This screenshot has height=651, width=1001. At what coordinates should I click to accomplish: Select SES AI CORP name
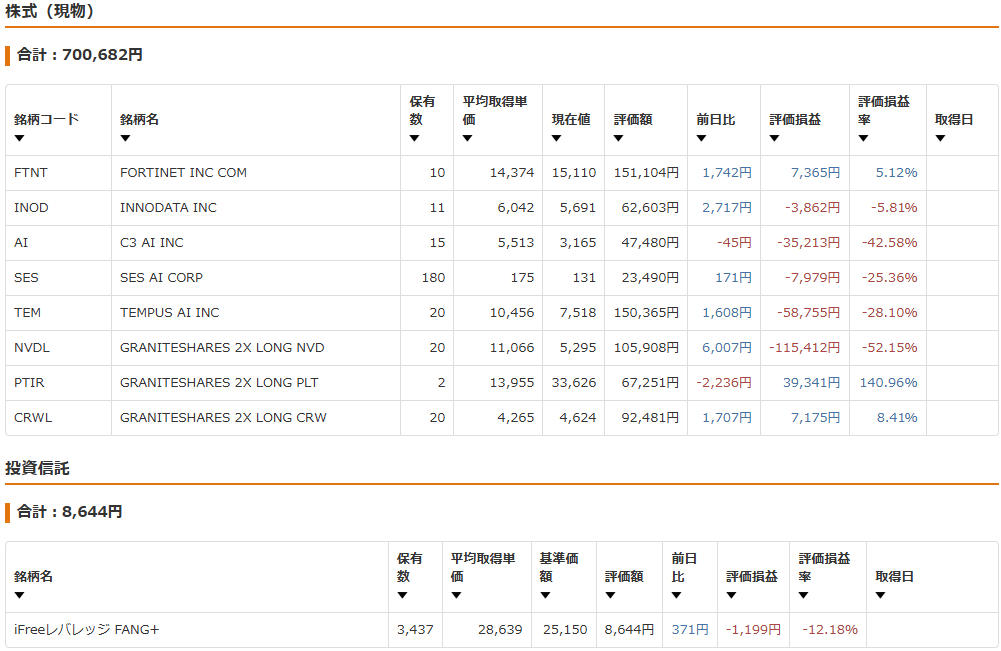point(162,278)
